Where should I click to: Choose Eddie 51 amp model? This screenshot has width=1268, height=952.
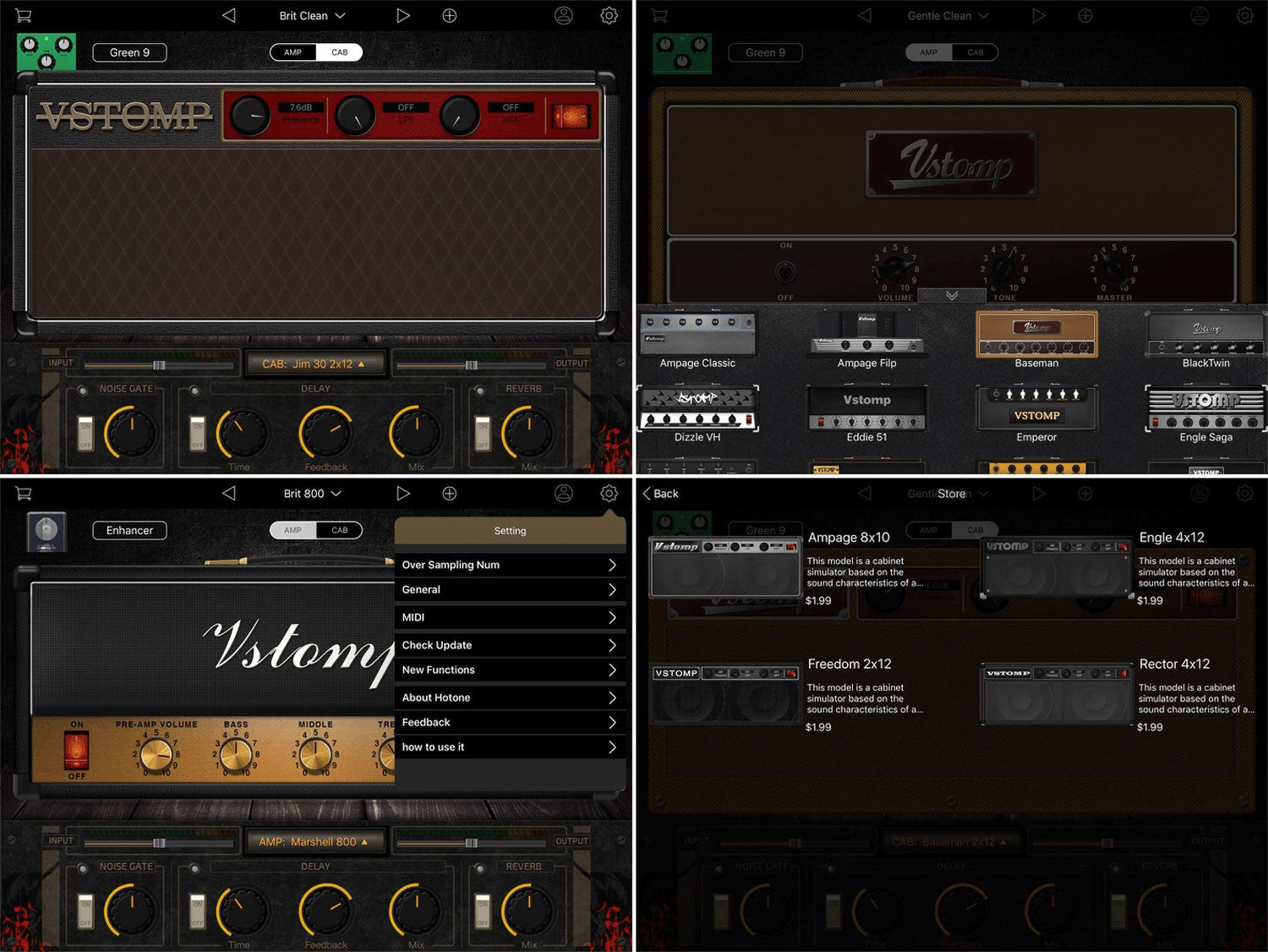point(867,414)
